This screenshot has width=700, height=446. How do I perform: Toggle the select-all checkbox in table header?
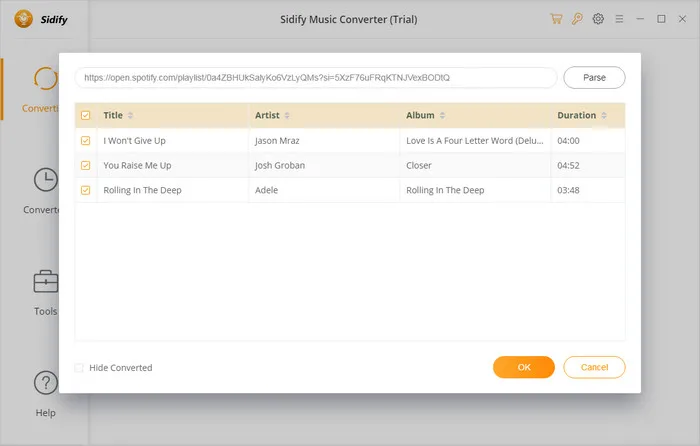pos(85,116)
